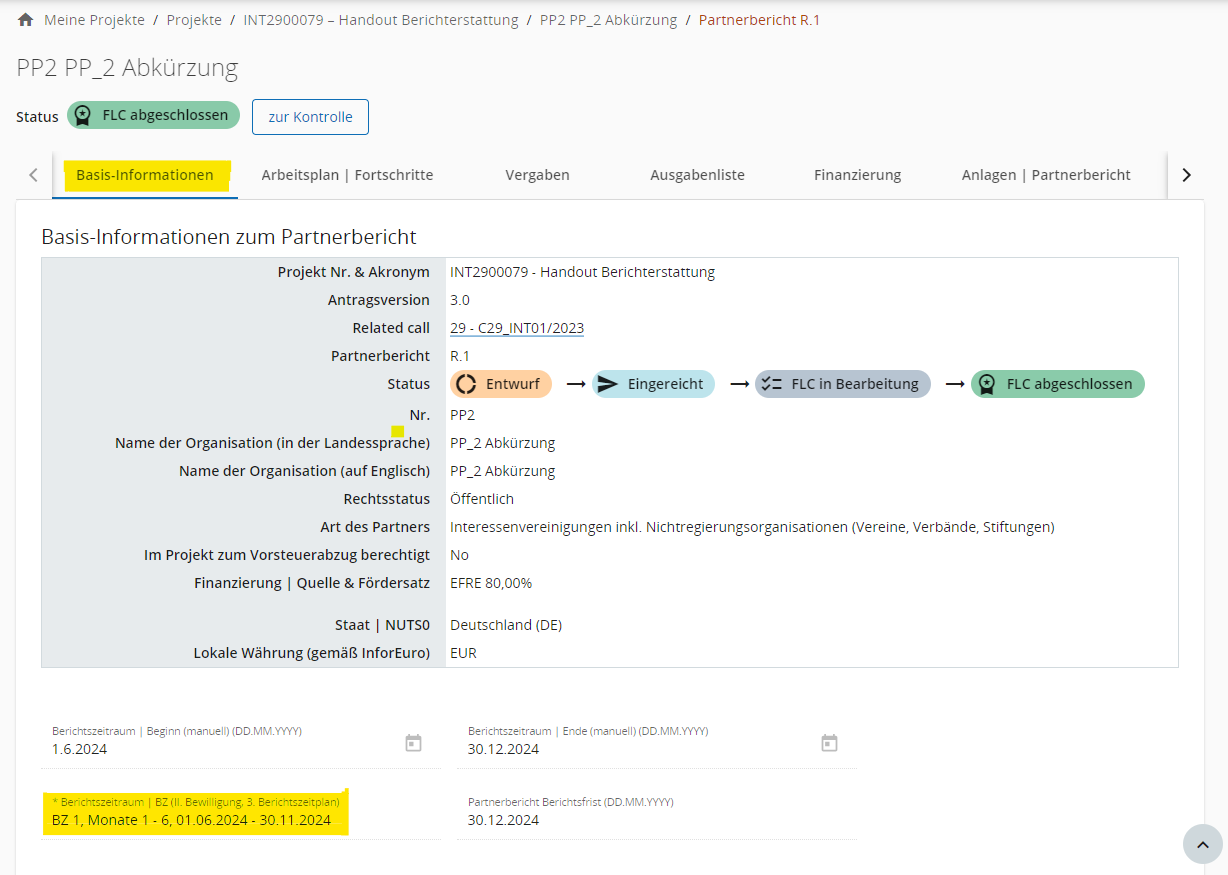Click the zur Kontrolle button
This screenshot has width=1228, height=875.
310,117
